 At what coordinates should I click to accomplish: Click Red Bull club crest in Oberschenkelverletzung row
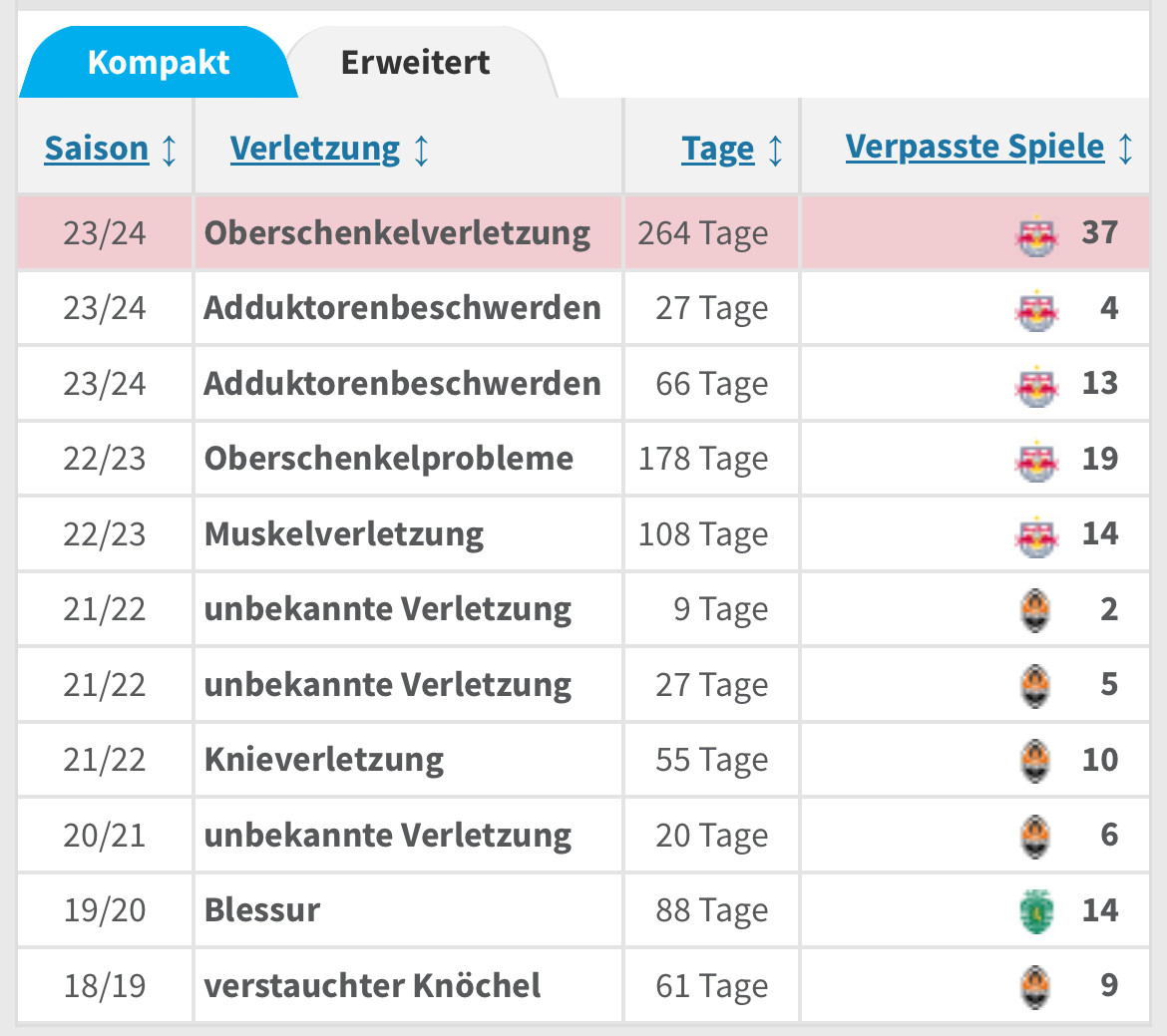(1036, 234)
